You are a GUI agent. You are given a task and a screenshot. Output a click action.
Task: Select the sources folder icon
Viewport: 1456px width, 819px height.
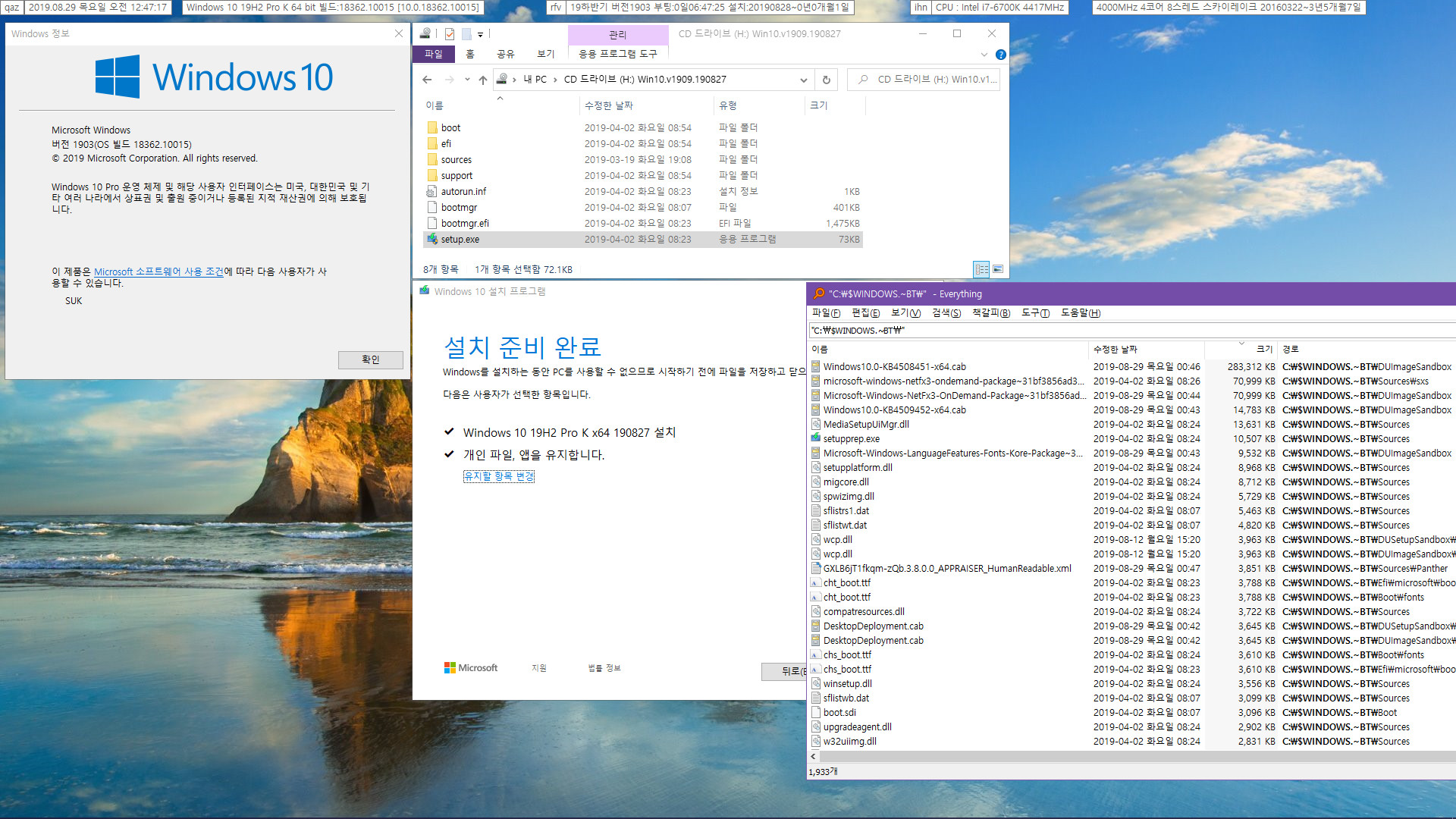(432, 159)
